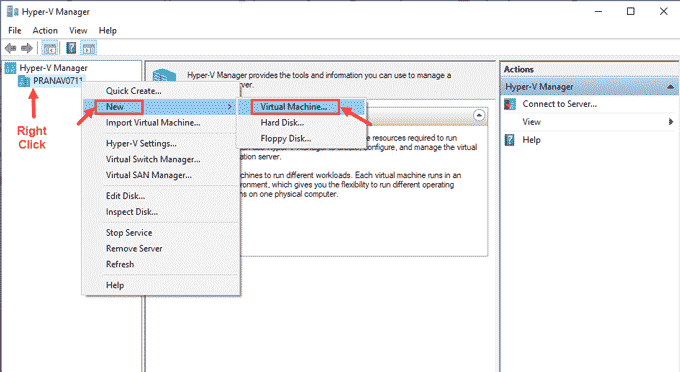This screenshot has width=680, height=372.
Task: Choose Hard Disk from New submenu
Action: [x=301, y=123]
